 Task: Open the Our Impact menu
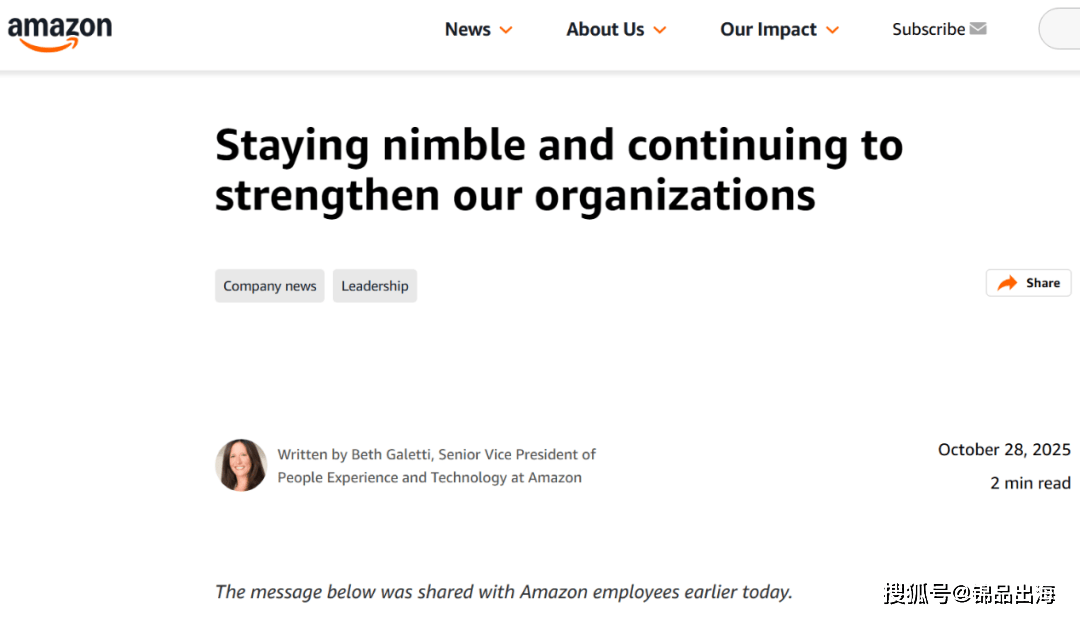pyautogui.click(x=768, y=30)
